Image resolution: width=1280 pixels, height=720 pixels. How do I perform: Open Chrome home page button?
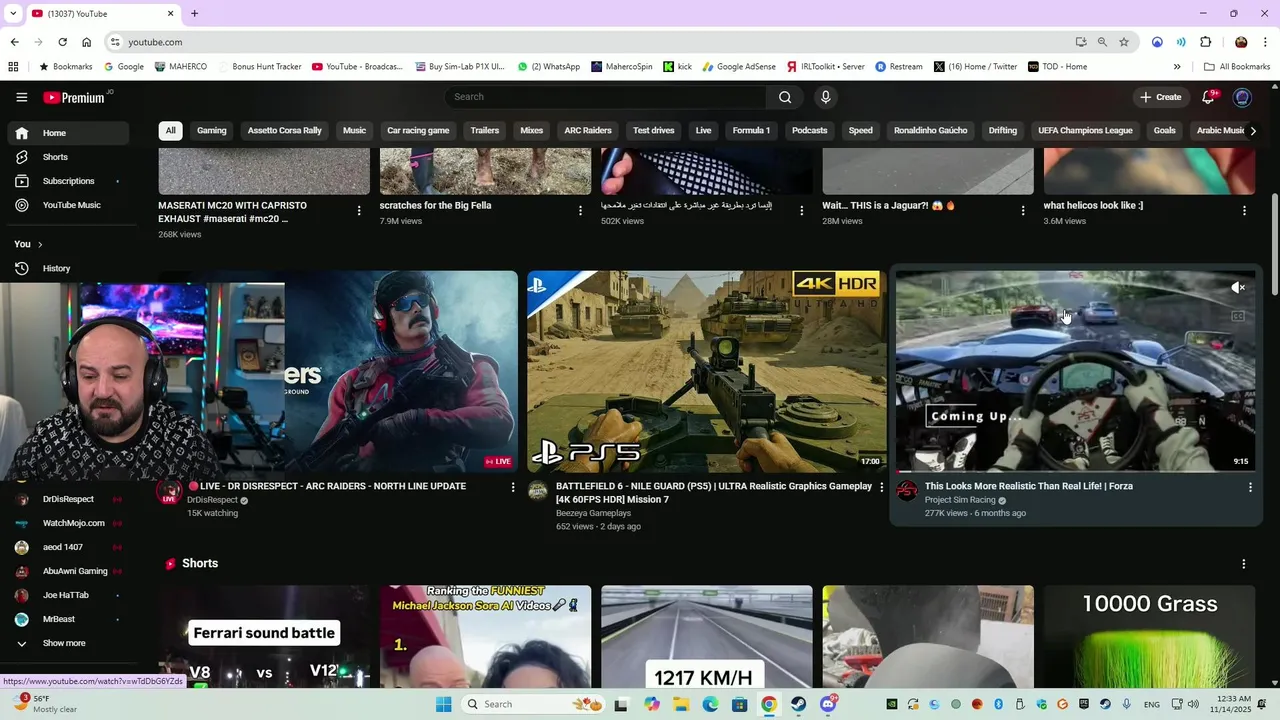(x=87, y=42)
